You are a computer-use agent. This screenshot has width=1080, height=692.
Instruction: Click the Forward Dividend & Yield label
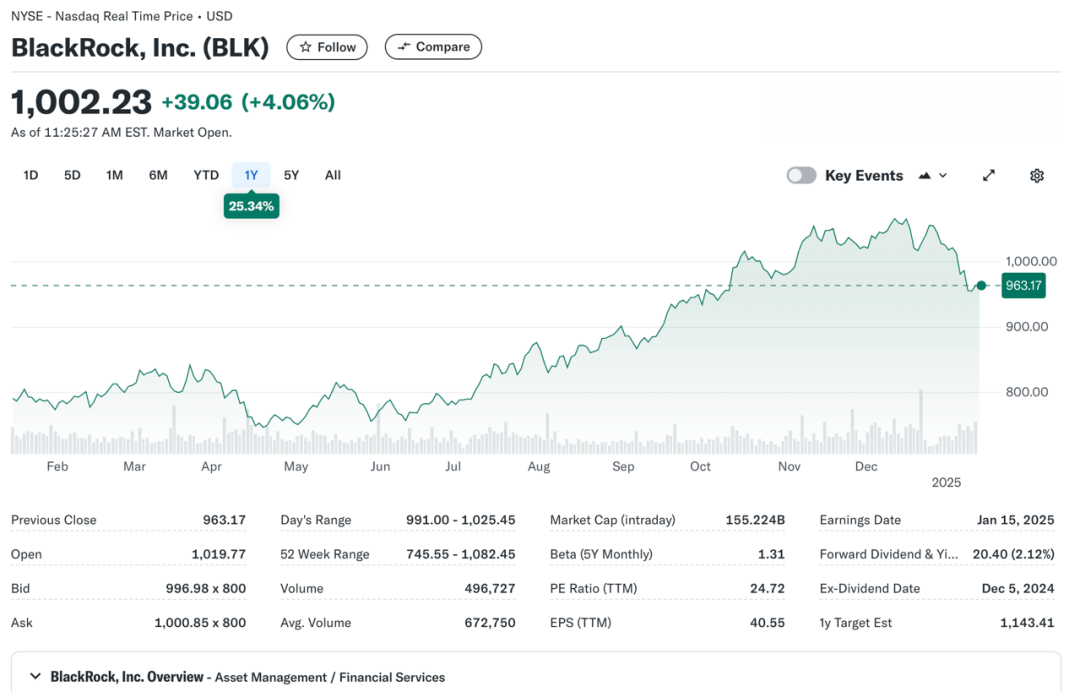tap(888, 554)
